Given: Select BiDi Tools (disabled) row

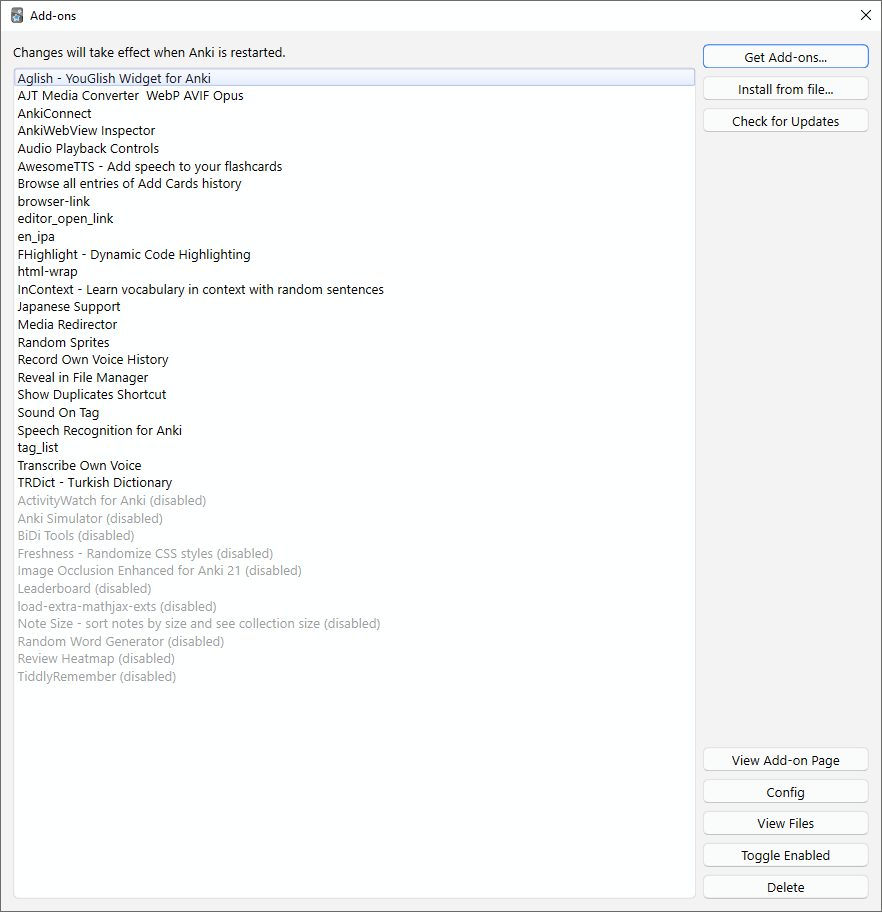Looking at the screenshot, I should tap(354, 536).
